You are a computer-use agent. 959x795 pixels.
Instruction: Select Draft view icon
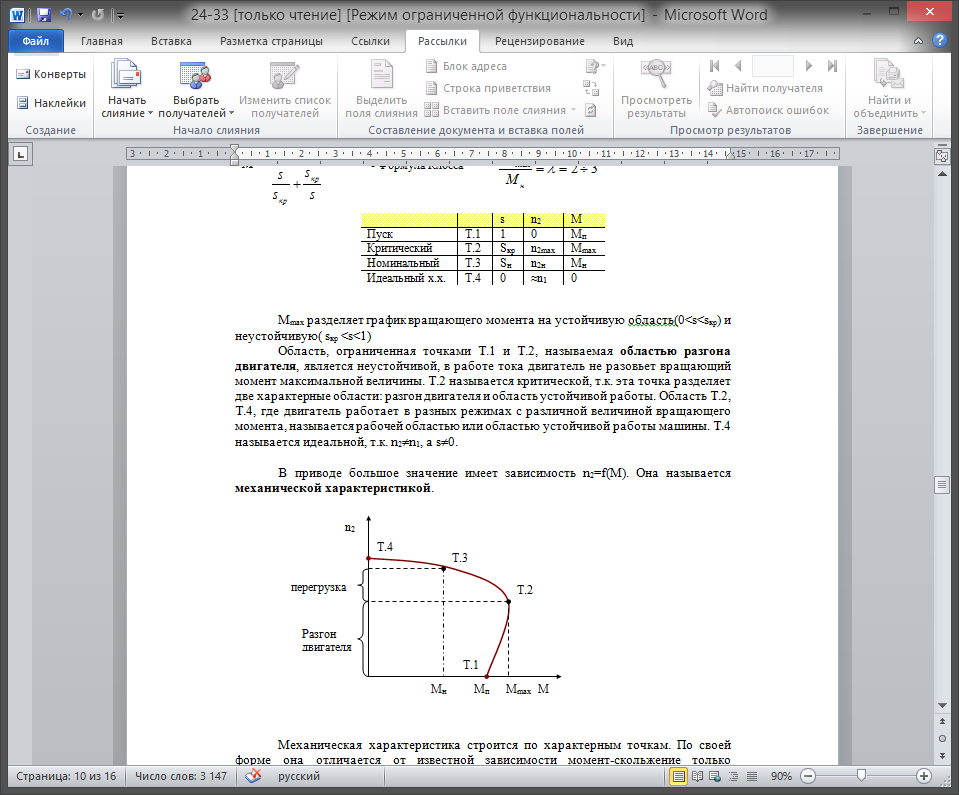[x=752, y=776]
